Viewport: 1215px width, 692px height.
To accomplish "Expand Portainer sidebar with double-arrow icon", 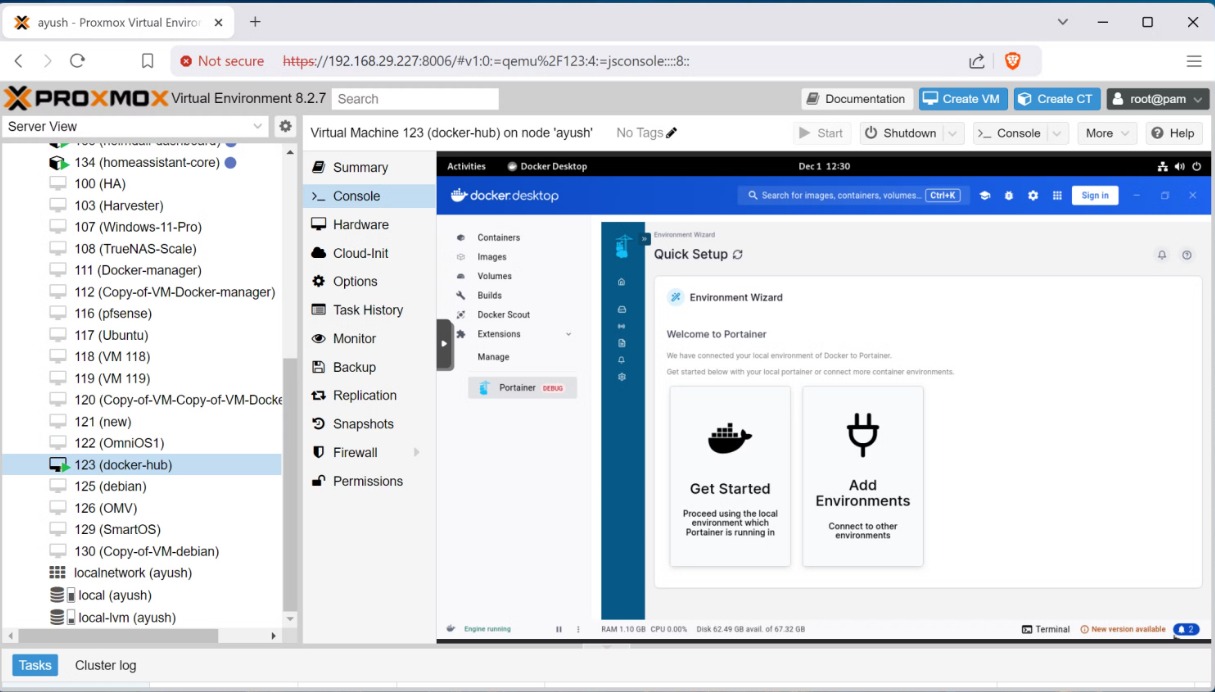I will coord(645,239).
